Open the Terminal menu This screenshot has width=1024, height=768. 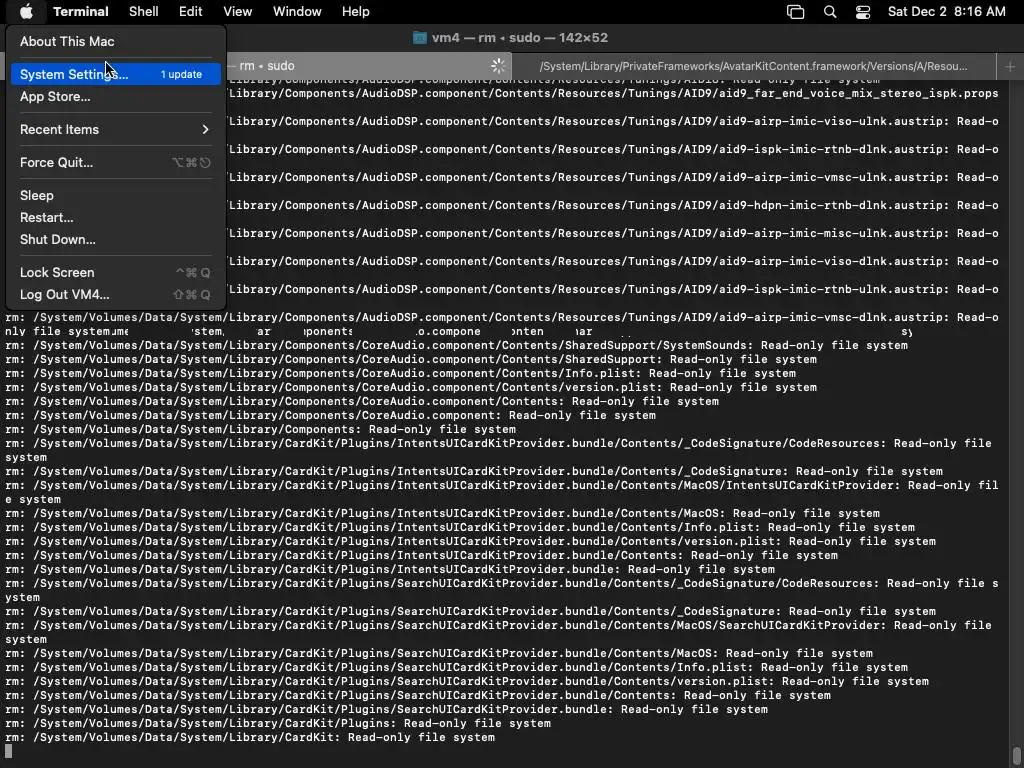pos(81,11)
